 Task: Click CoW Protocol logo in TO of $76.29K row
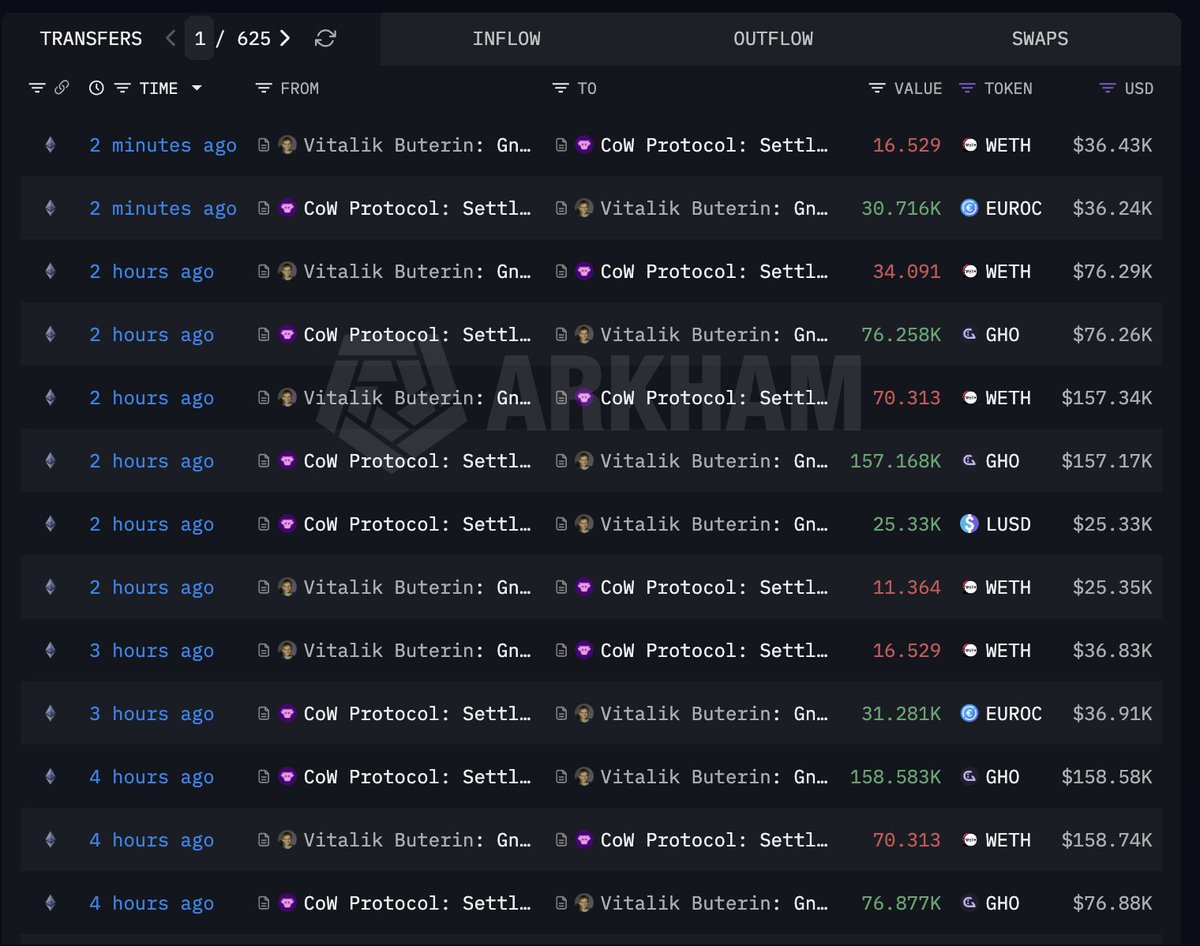pyautogui.click(x=584, y=271)
